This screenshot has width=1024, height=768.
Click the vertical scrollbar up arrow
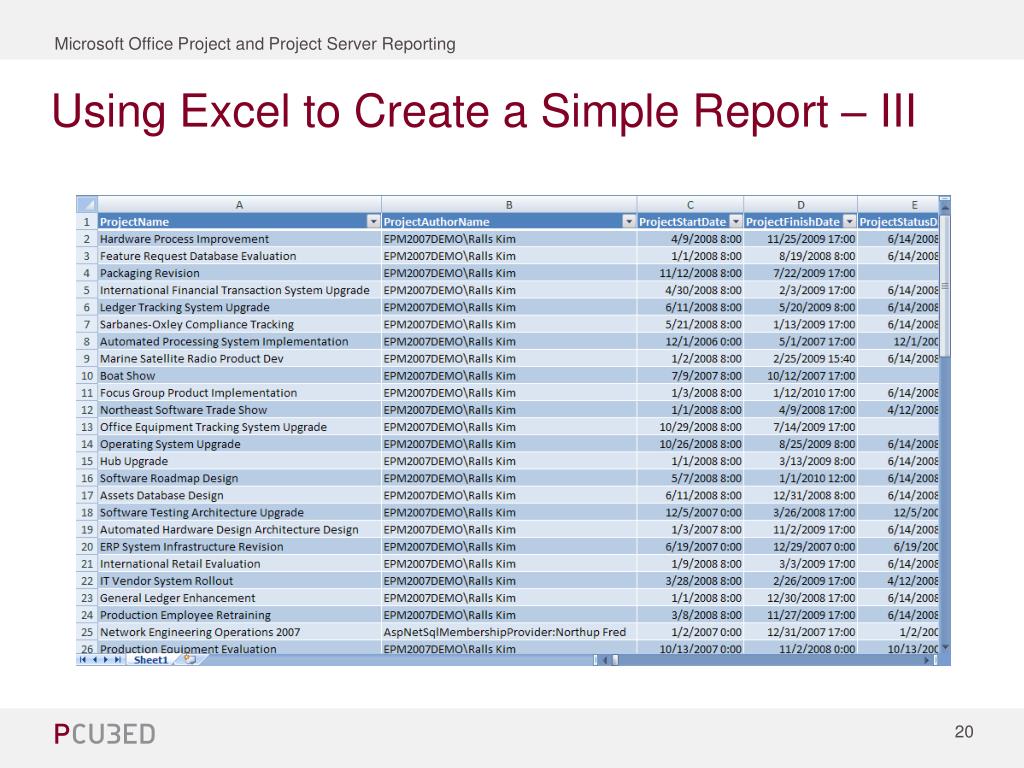[944, 207]
